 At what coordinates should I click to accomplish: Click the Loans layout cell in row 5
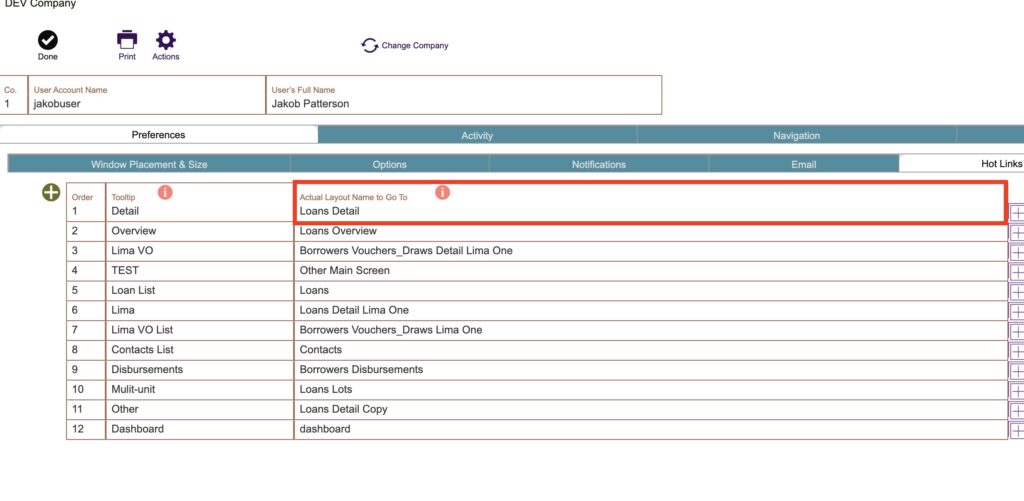[650, 291]
